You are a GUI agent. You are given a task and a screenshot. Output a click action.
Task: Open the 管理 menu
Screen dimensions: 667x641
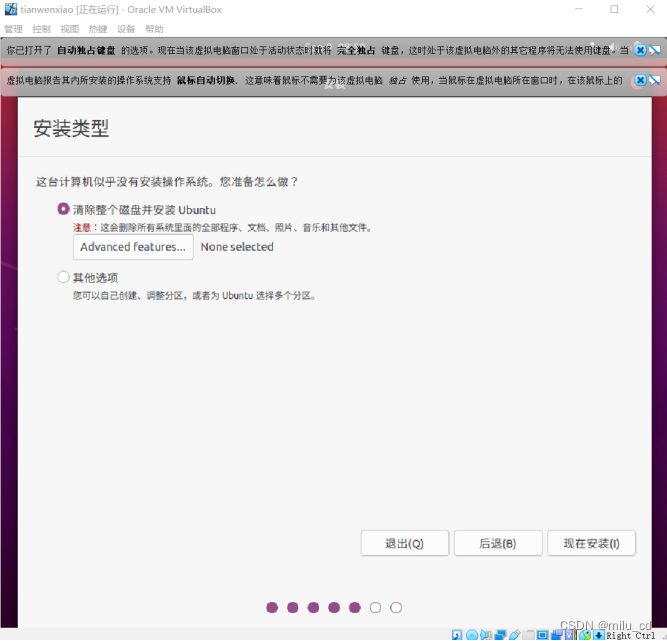point(14,29)
